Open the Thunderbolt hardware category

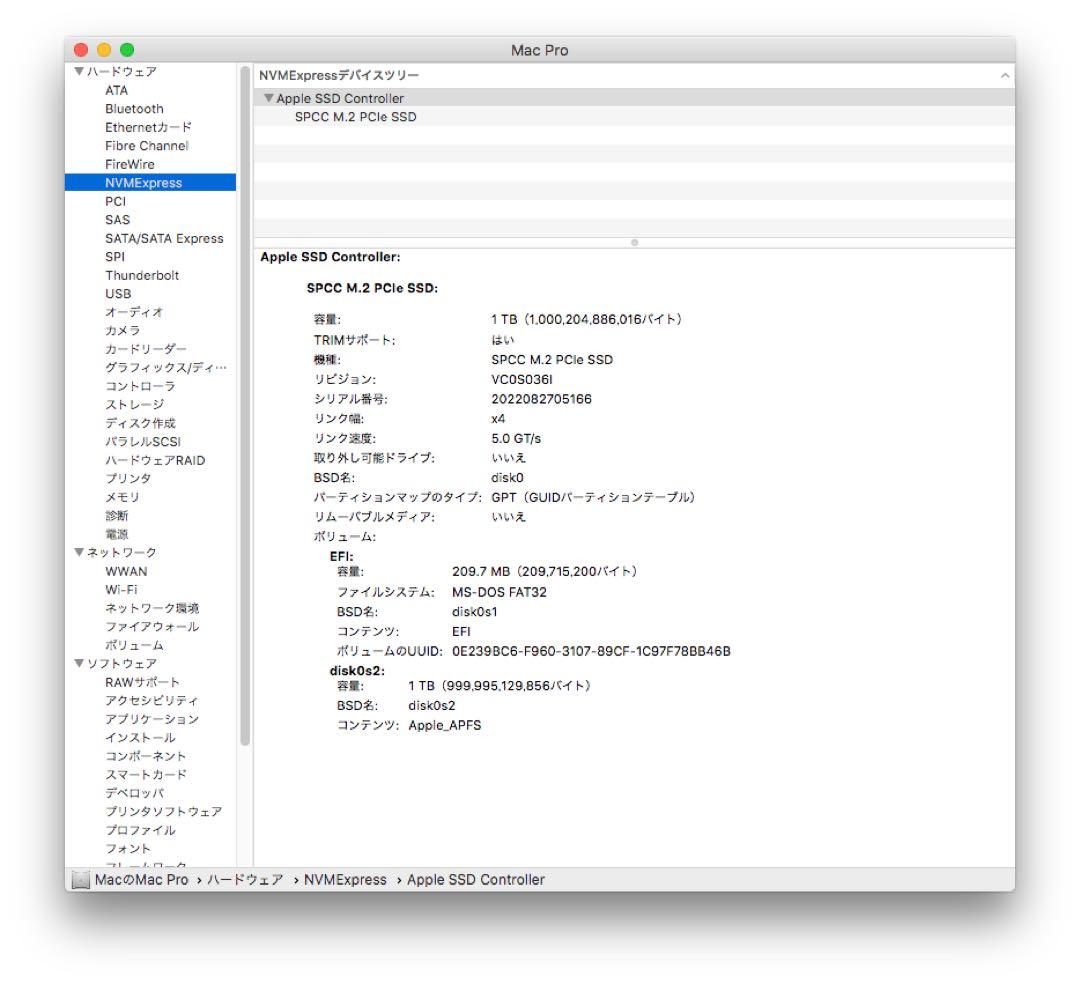click(x=141, y=274)
